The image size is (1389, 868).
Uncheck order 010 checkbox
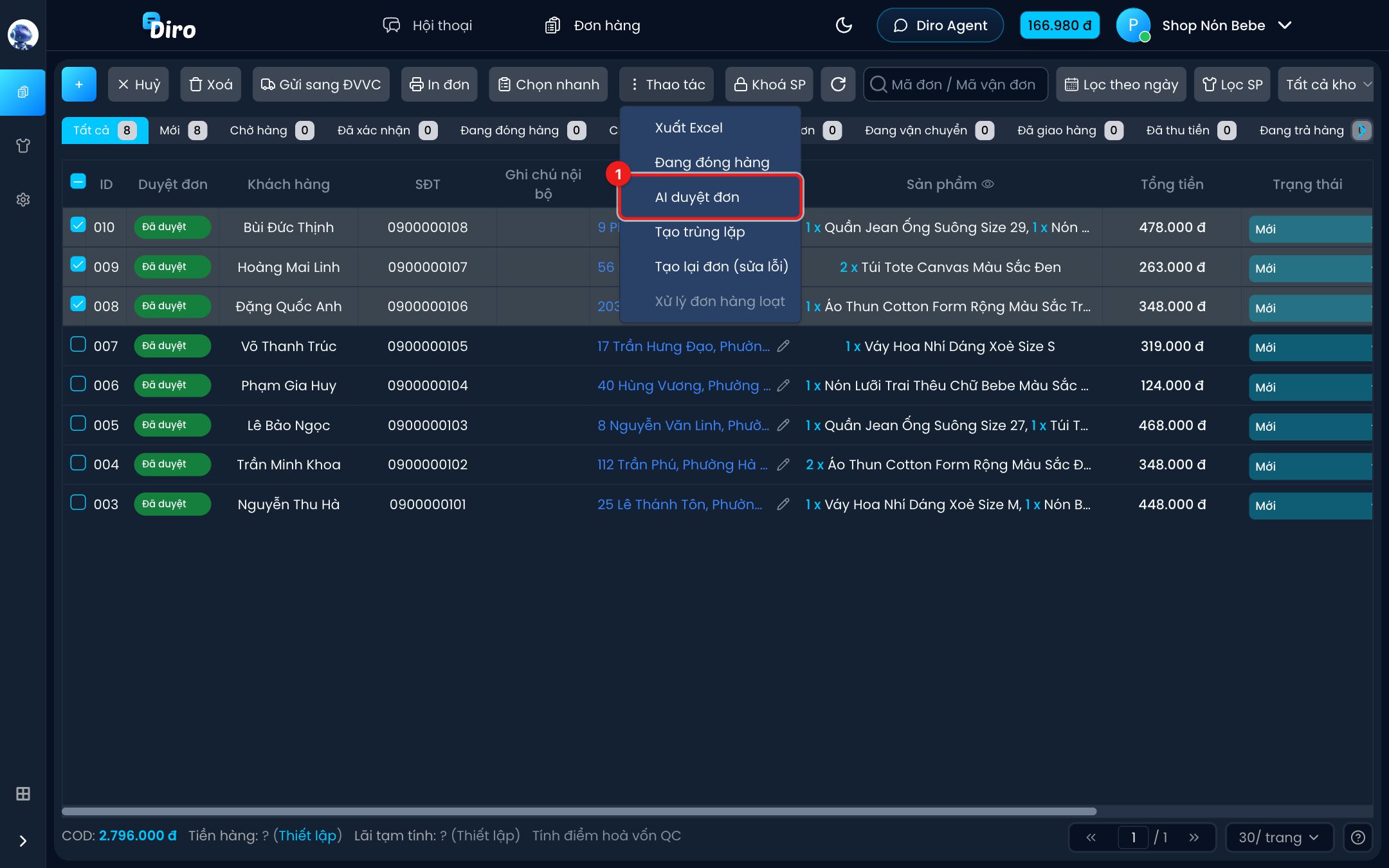pos(78,225)
